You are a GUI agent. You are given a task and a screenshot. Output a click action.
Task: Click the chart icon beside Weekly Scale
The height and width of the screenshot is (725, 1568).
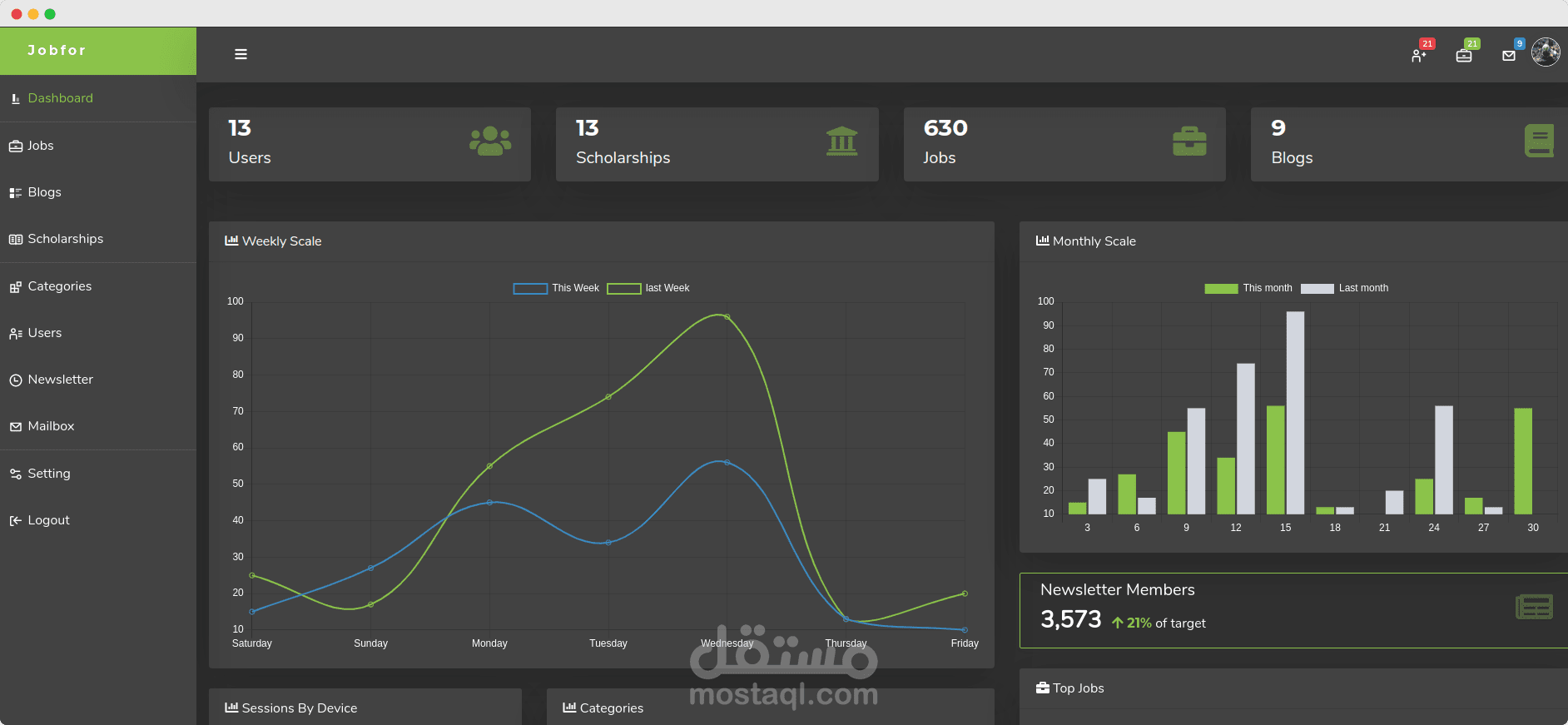click(x=231, y=241)
